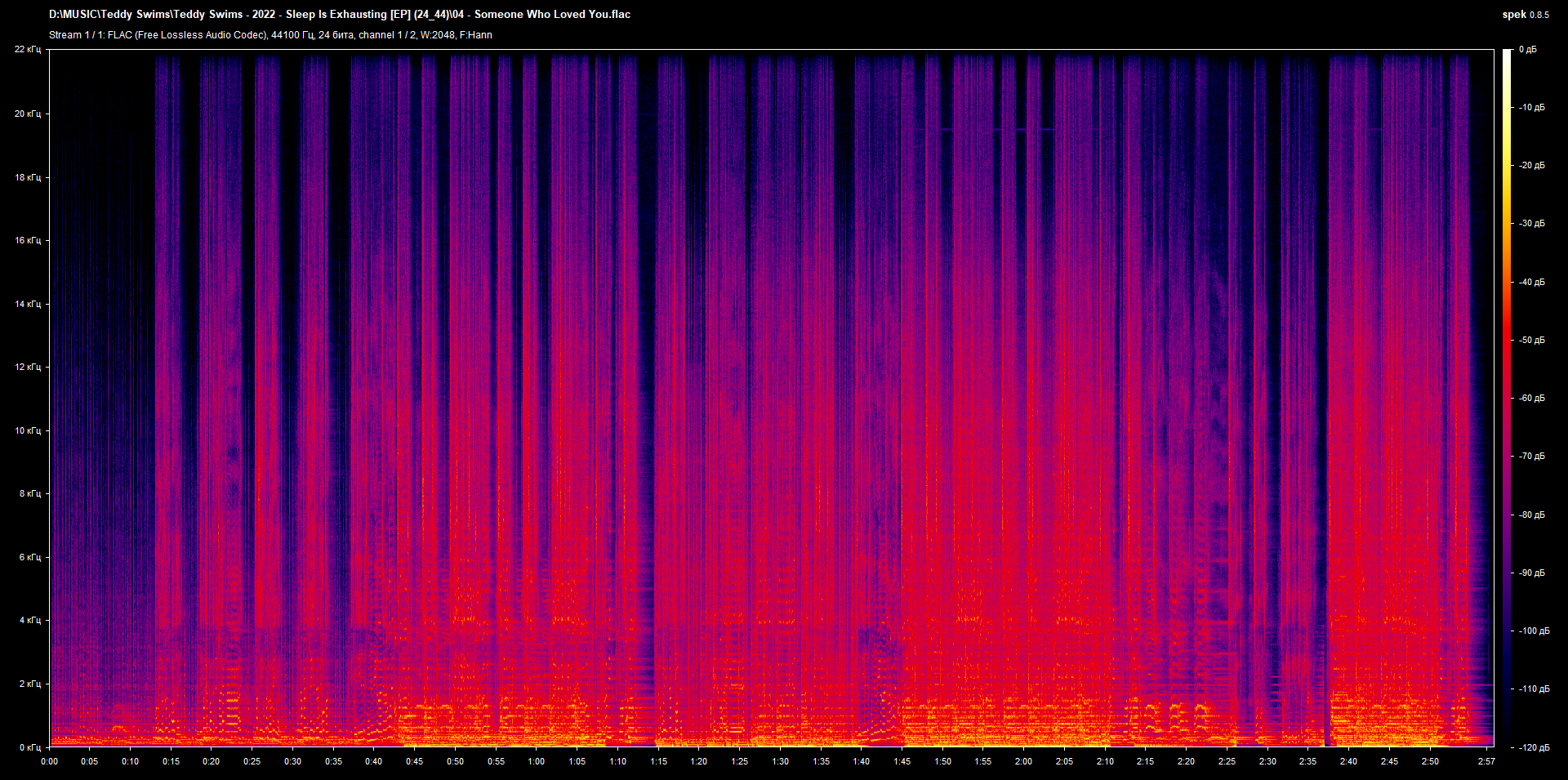Click the 2:30 time axis label
The width and height of the screenshot is (1568, 780).
click(x=1267, y=761)
